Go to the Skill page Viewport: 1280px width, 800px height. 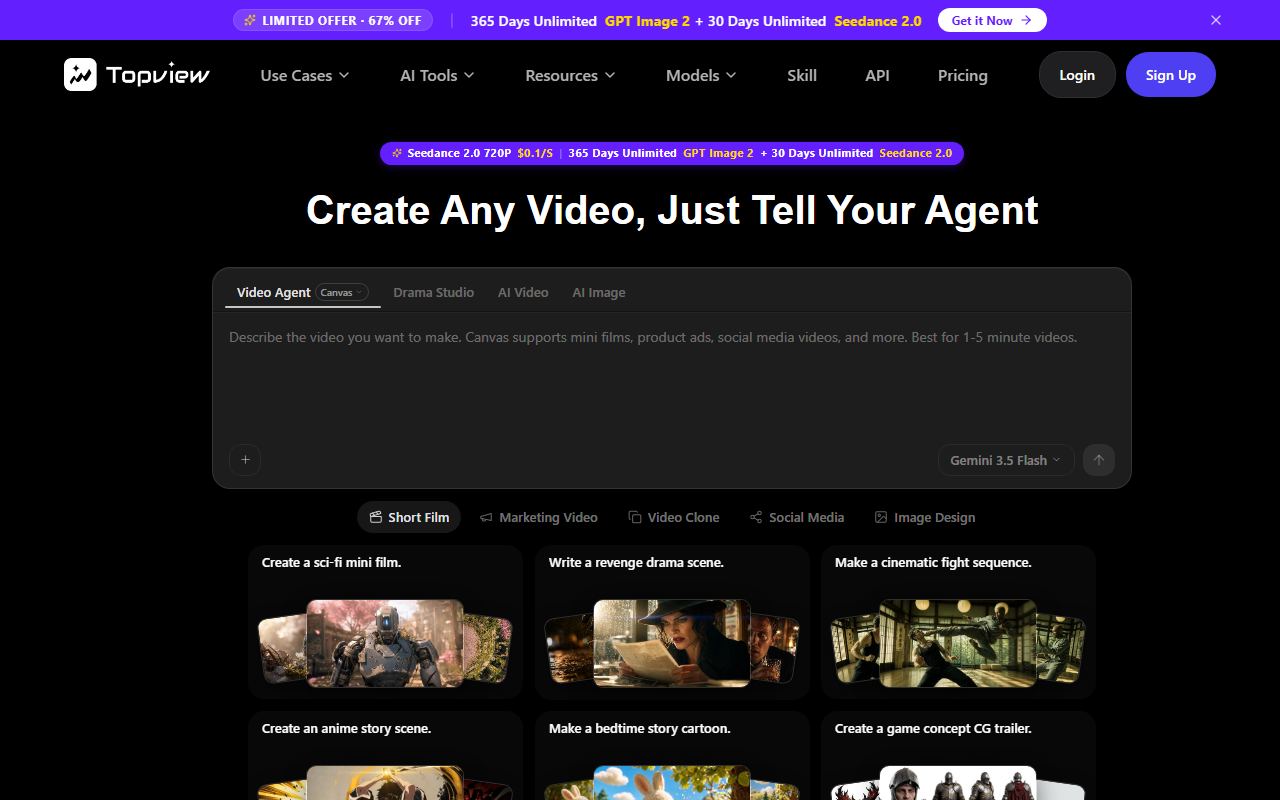tap(802, 75)
